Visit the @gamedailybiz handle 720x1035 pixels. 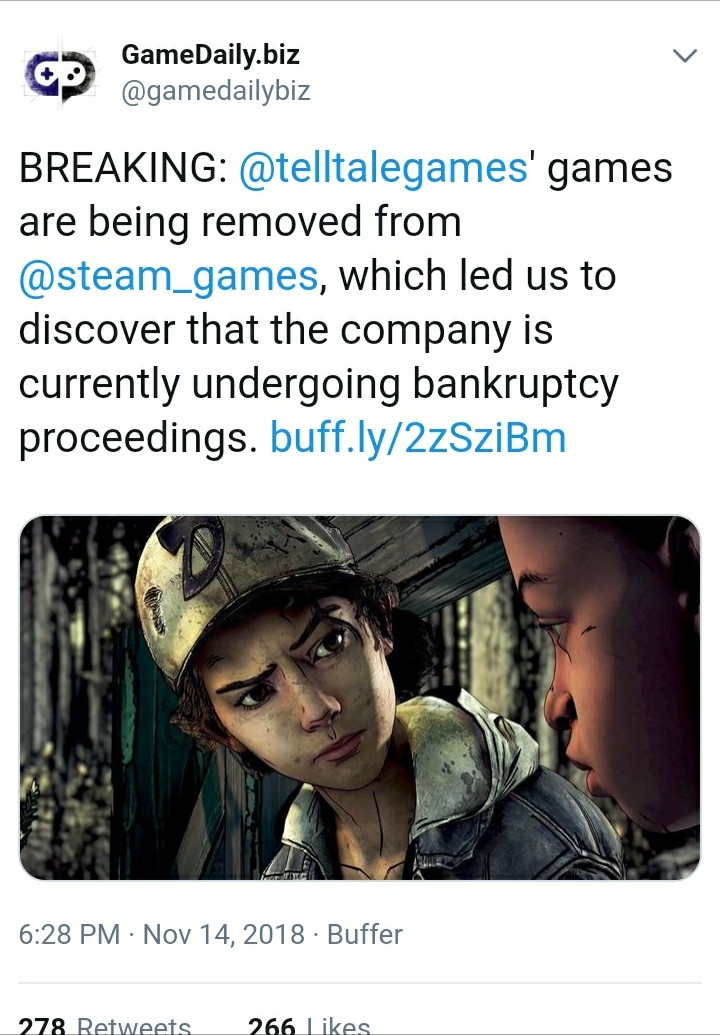(215, 90)
